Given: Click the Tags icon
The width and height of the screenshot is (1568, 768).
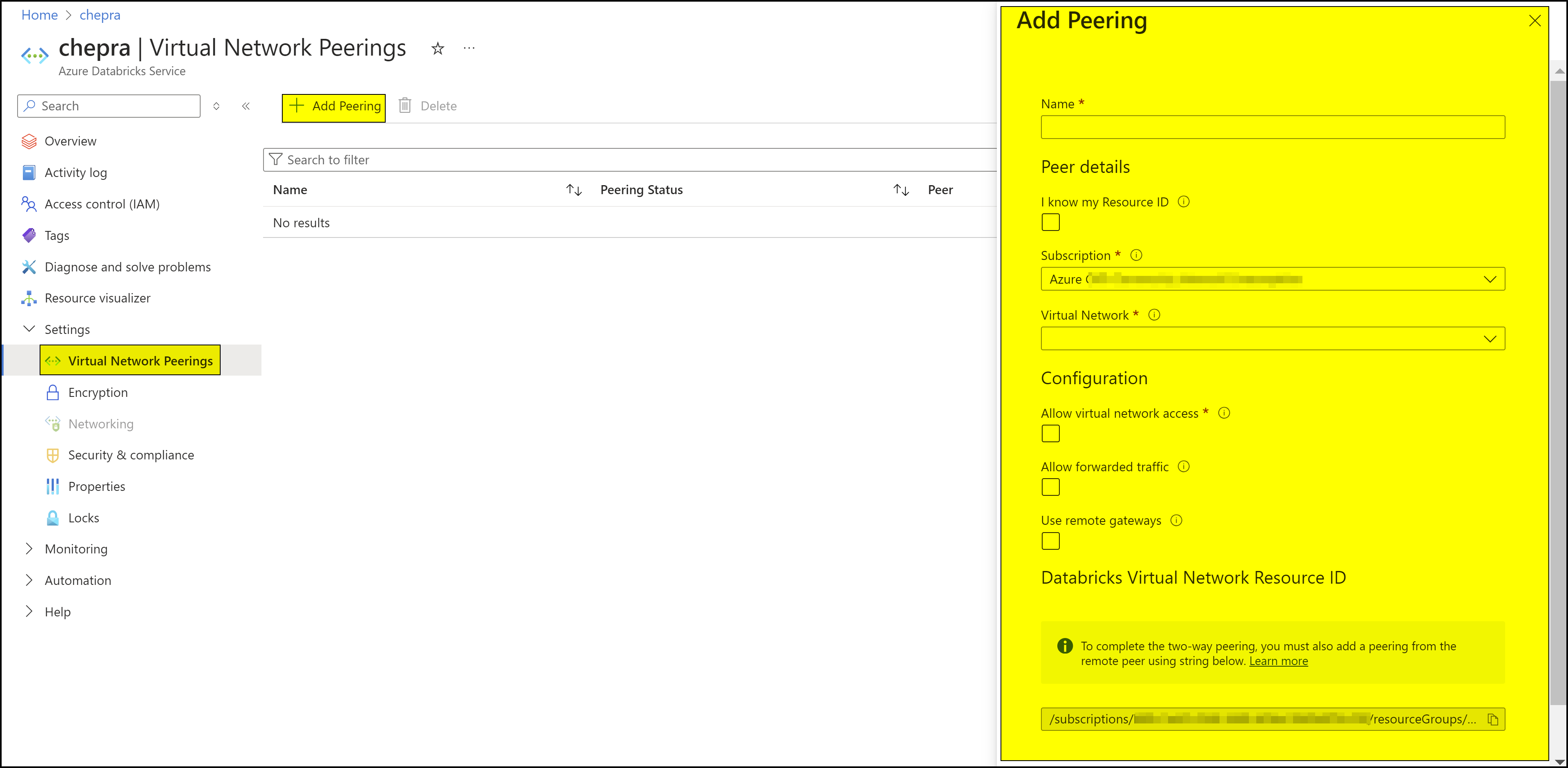Looking at the screenshot, I should pos(29,236).
